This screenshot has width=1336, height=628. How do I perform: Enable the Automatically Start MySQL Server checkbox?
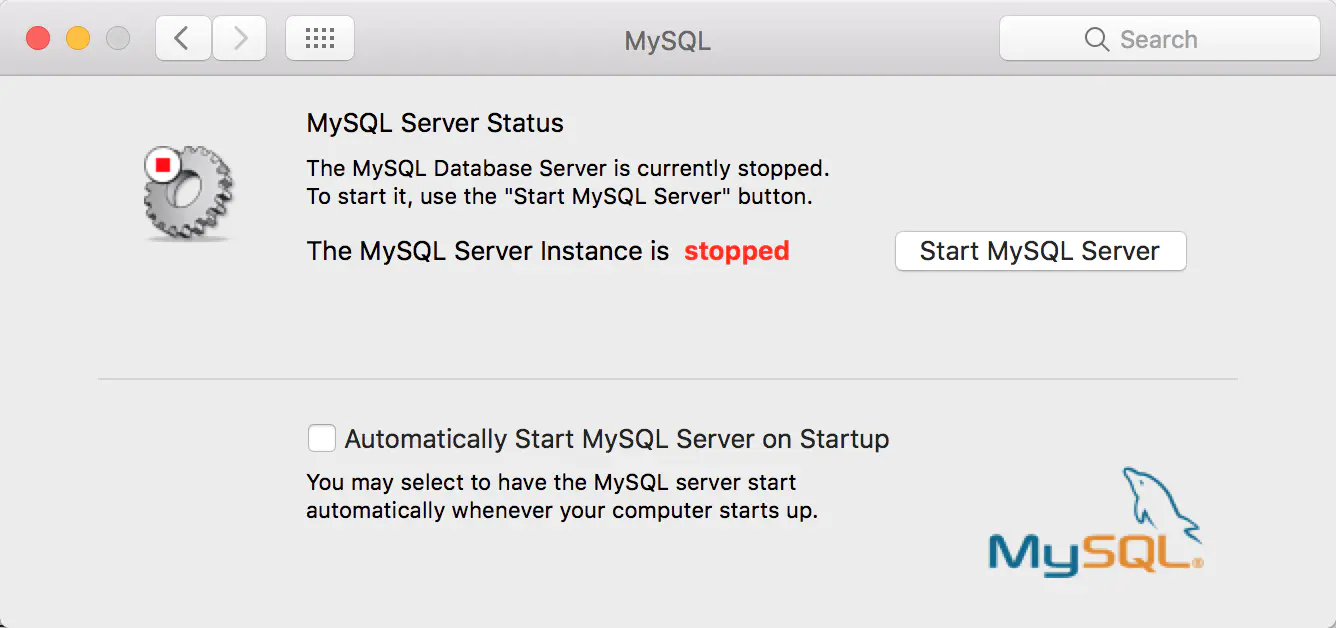coord(322,439)
